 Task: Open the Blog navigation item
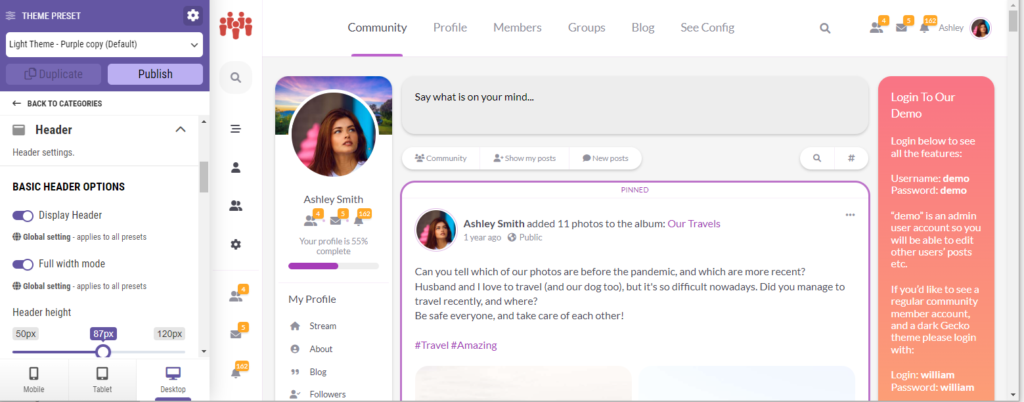pos(643,28)
